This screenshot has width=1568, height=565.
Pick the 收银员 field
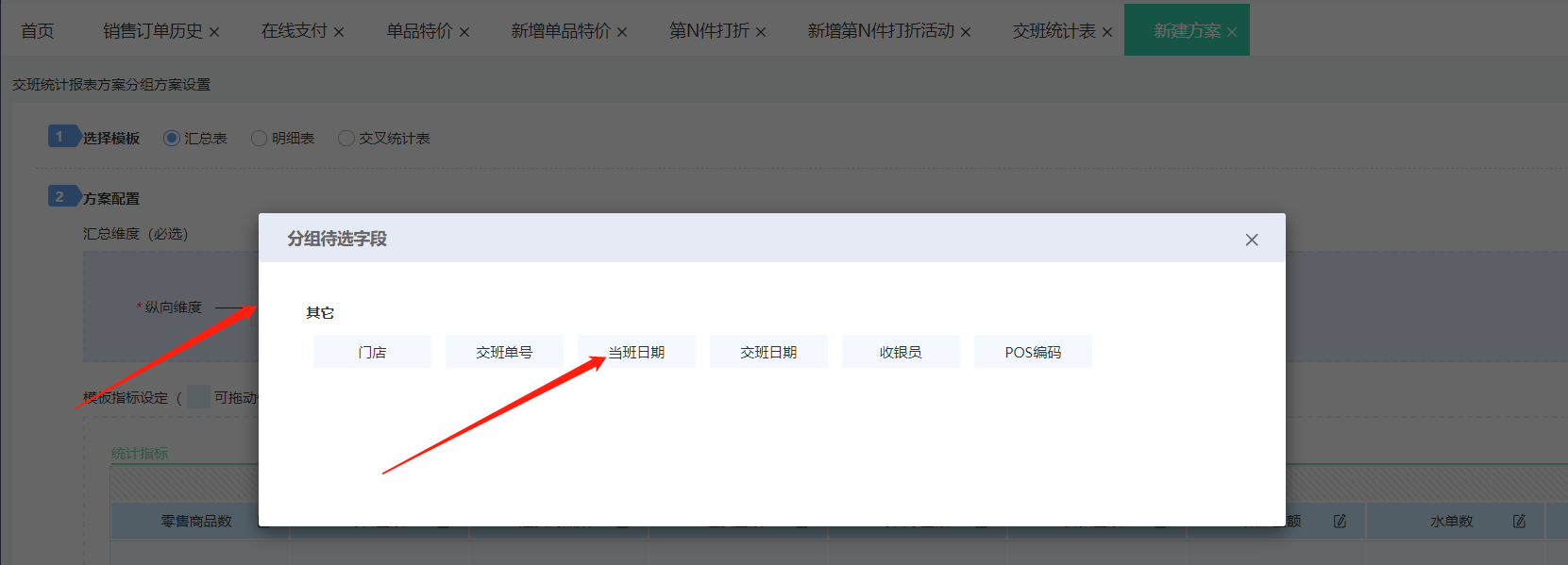(901, 352)
